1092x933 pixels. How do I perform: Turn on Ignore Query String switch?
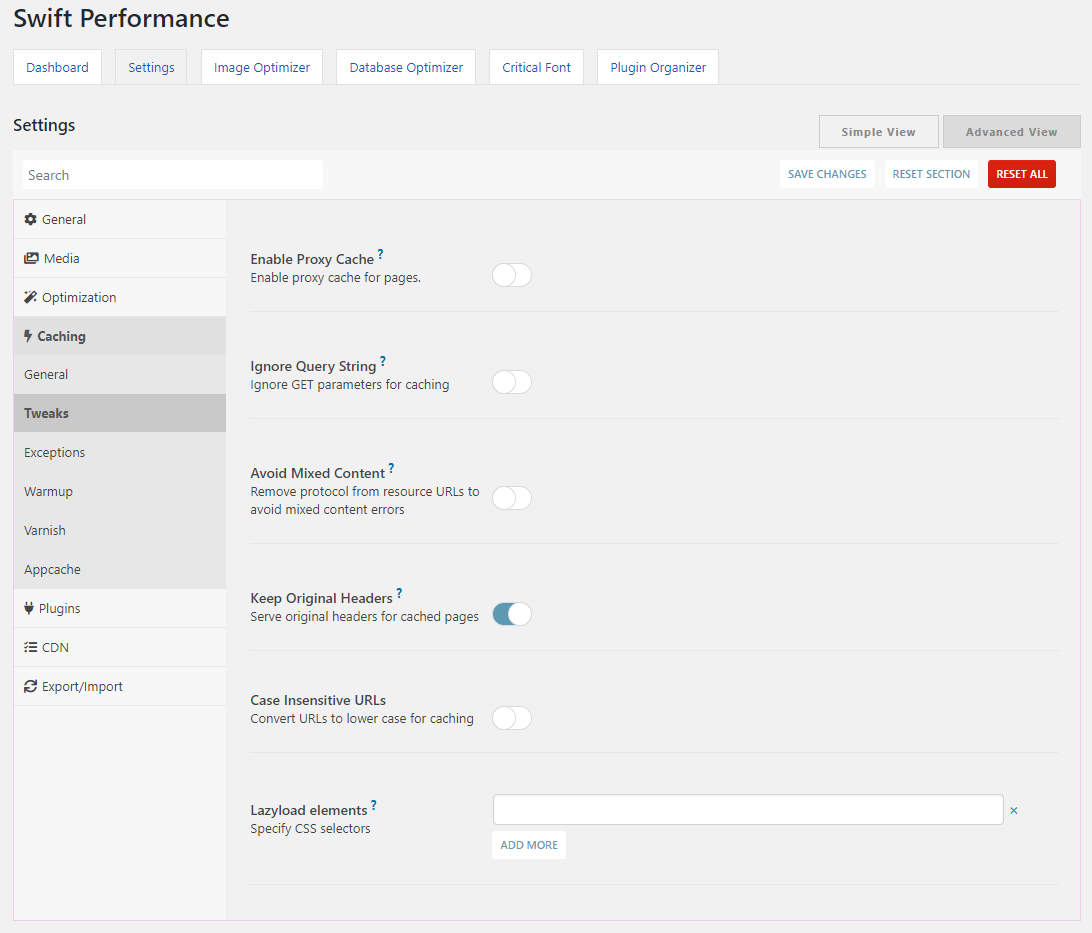pos(512,382)
